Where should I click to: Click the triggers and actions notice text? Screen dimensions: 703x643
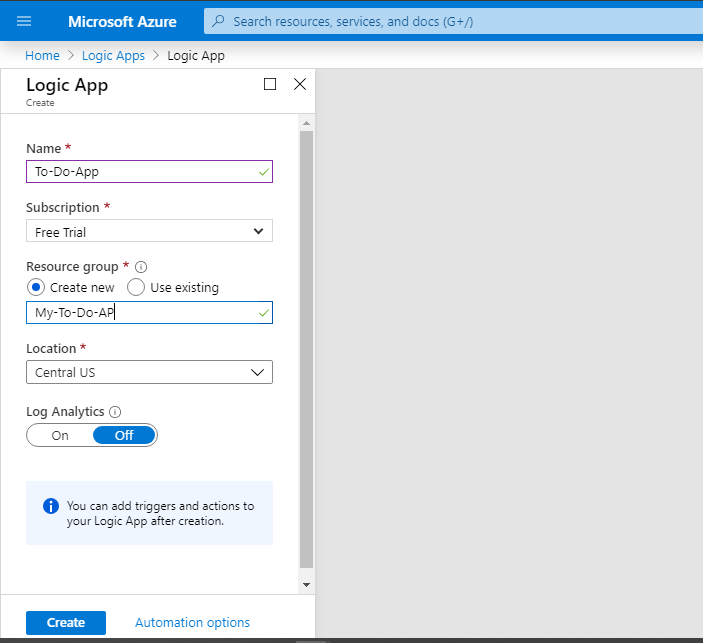coord(160,513)
